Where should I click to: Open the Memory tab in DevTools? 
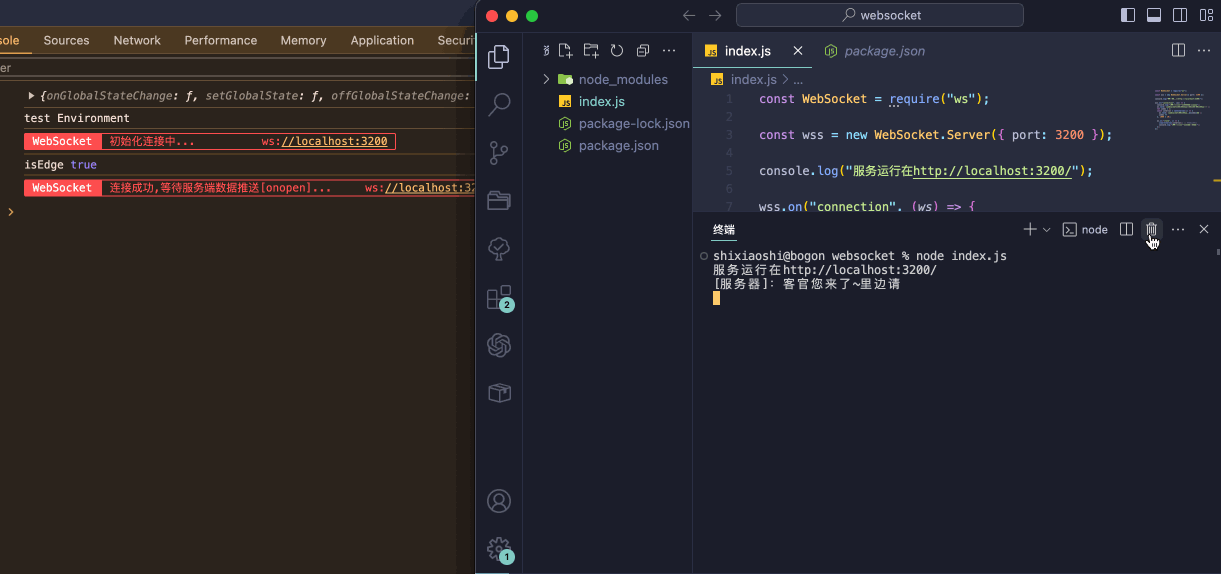point(303,40)
